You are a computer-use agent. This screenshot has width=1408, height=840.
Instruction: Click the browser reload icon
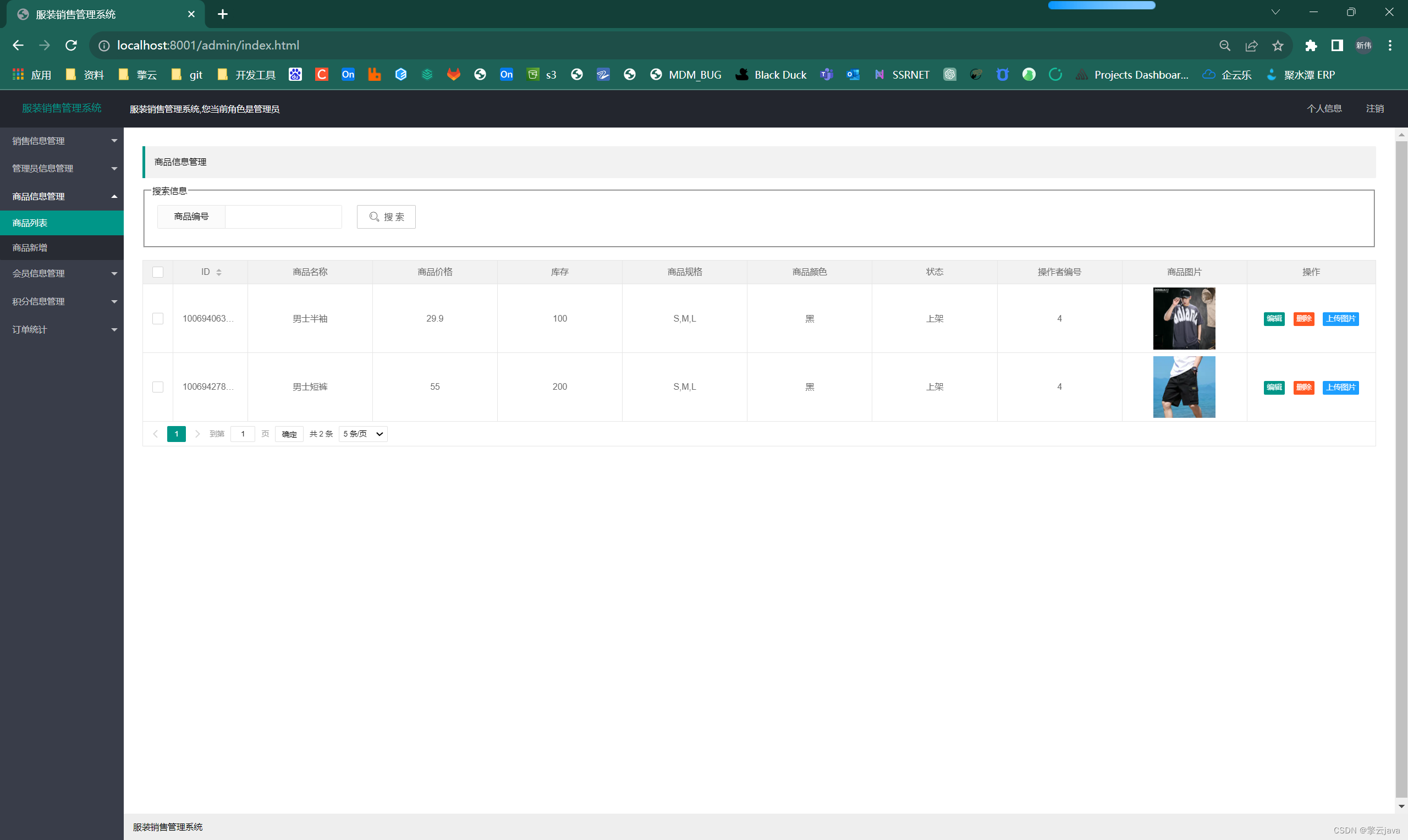tap(71, 45)
